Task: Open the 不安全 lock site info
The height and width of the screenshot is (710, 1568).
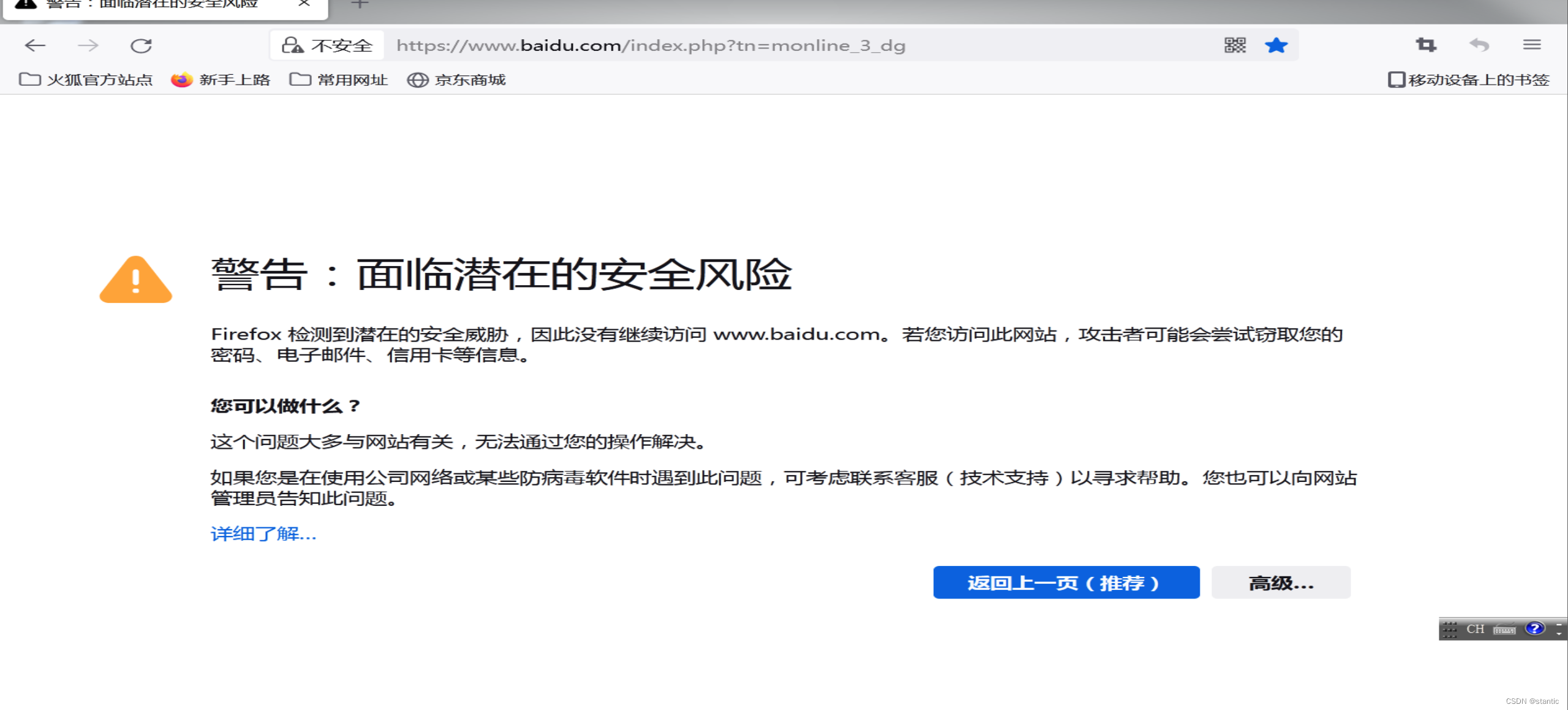Action: pos(327,45)
